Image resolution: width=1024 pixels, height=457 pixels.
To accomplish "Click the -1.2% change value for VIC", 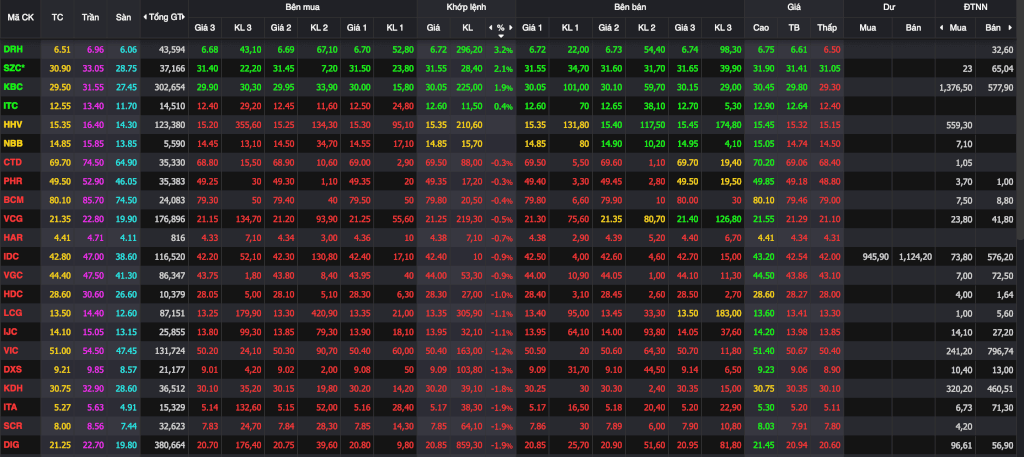I will [503, 351].
